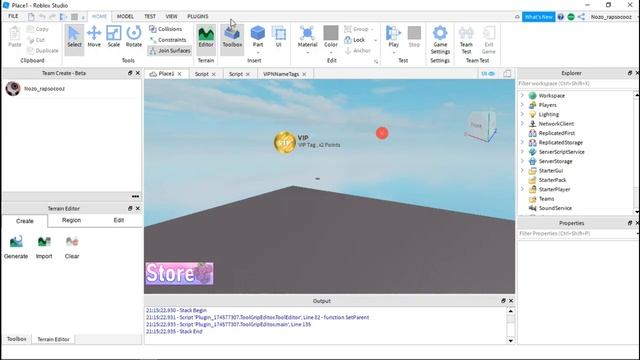Select Teams in Explorer
640x360 pixels.
(x=546, y=199)
